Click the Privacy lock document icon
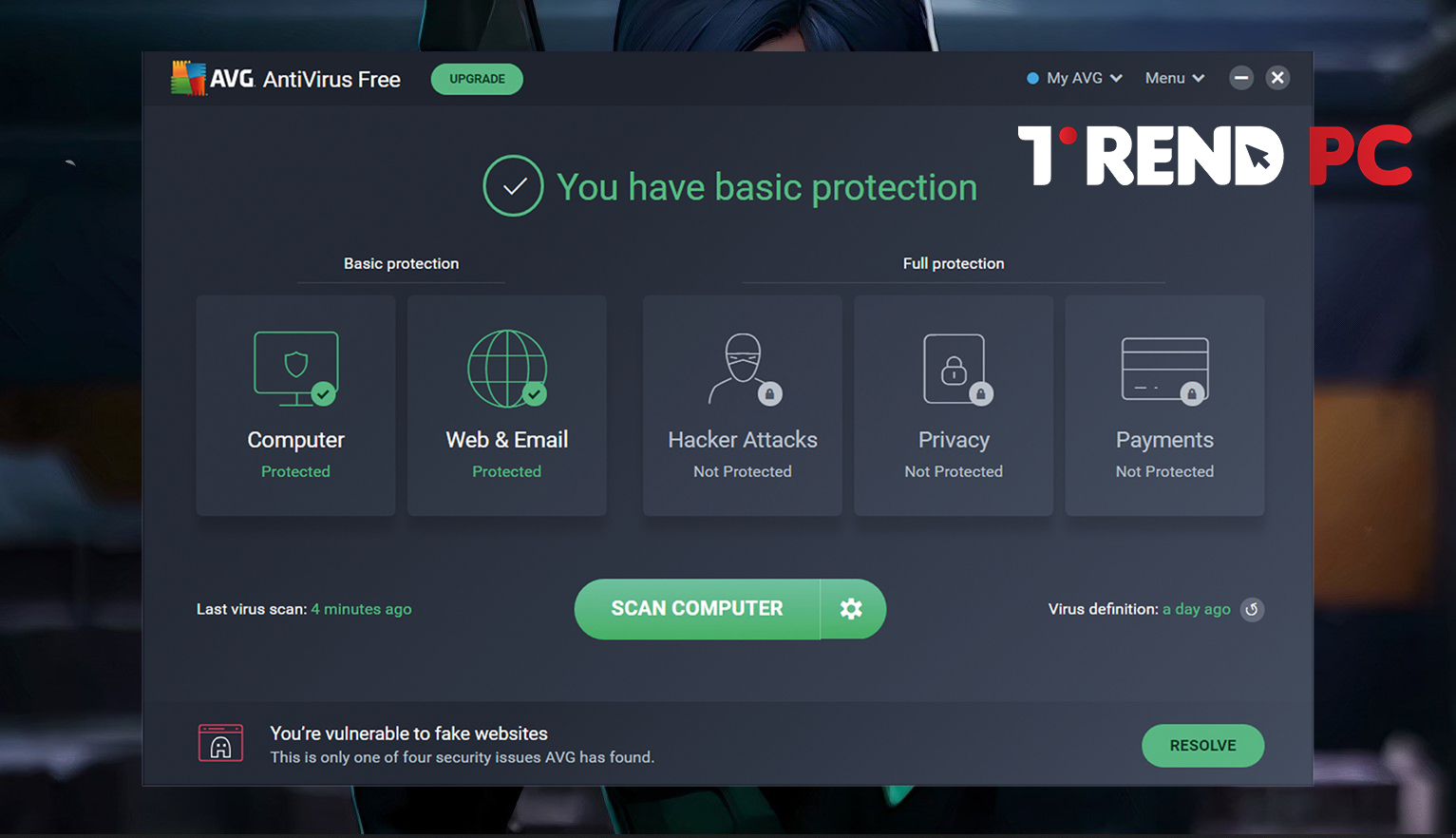 click(956, 369)
